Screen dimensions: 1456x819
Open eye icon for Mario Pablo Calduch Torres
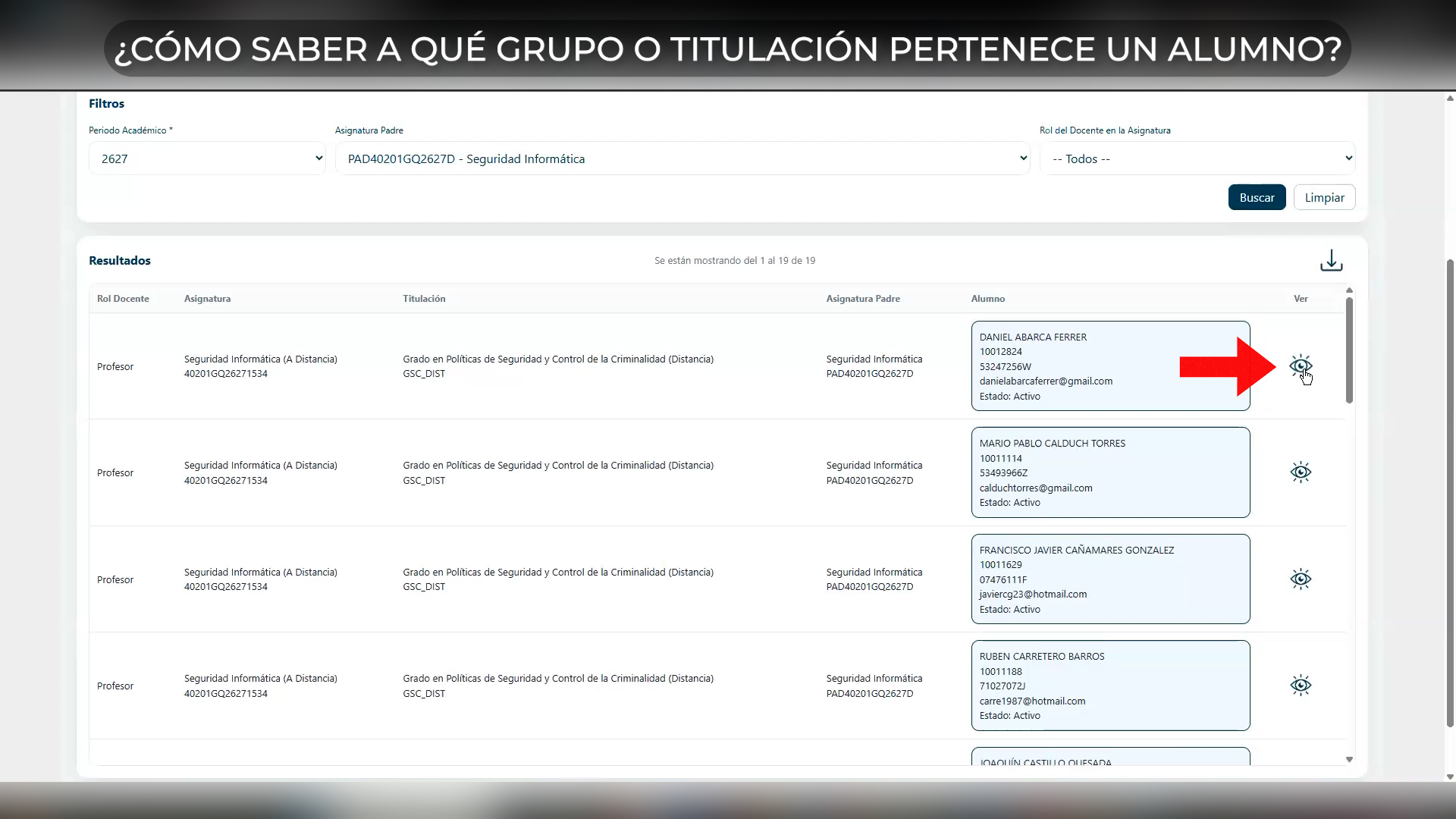1301,472
